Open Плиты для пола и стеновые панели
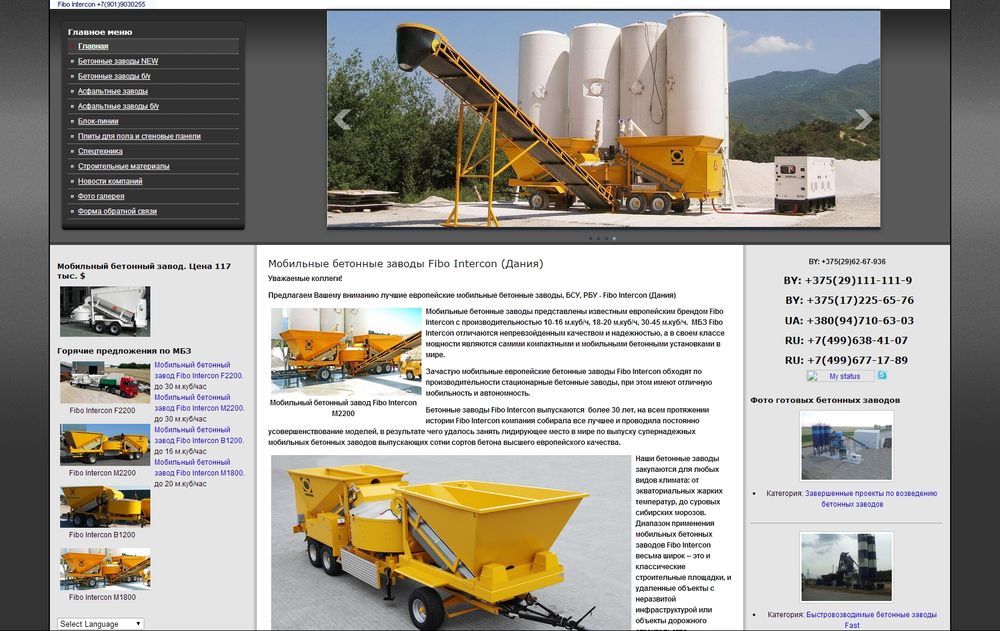The width and height of the screenshot is (1000, 631). [139, 136]
